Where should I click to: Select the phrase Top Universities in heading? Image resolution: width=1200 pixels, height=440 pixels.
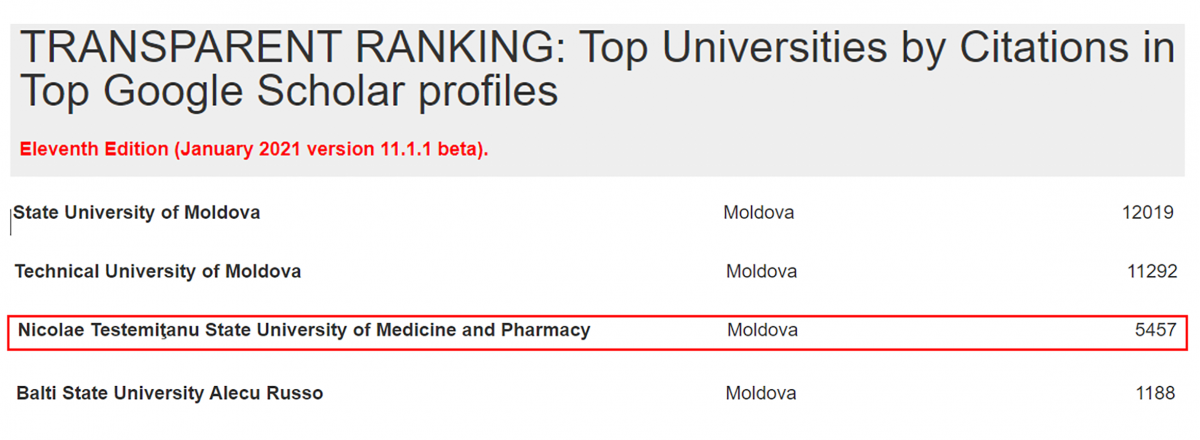click(745, 48)
